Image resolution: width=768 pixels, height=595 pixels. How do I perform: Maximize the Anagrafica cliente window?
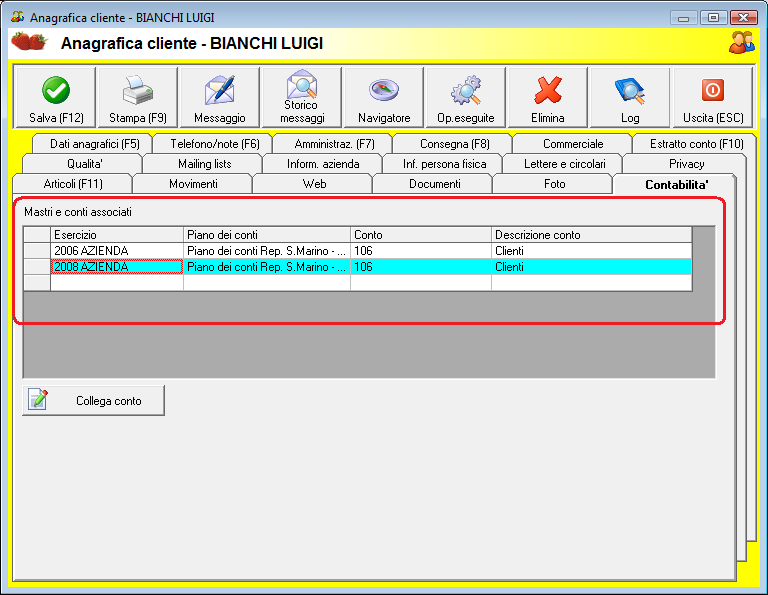pyautogui.click(x=713, y=18)
